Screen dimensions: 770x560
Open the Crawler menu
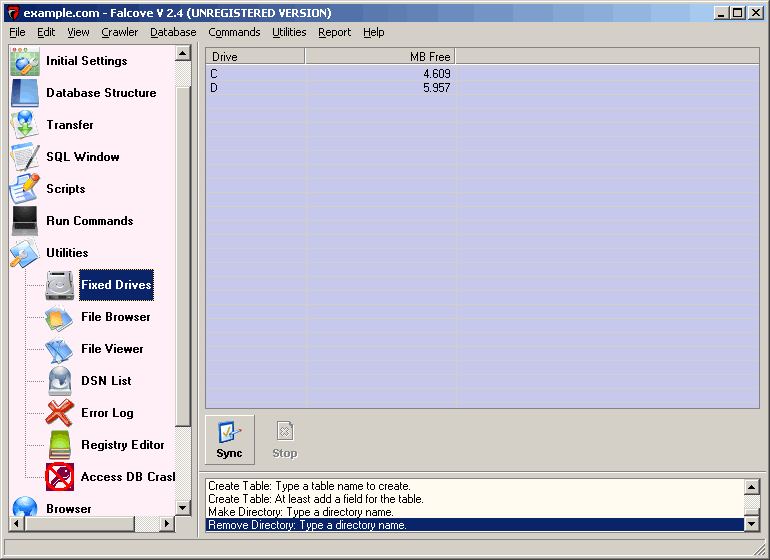tap(119, 32)
